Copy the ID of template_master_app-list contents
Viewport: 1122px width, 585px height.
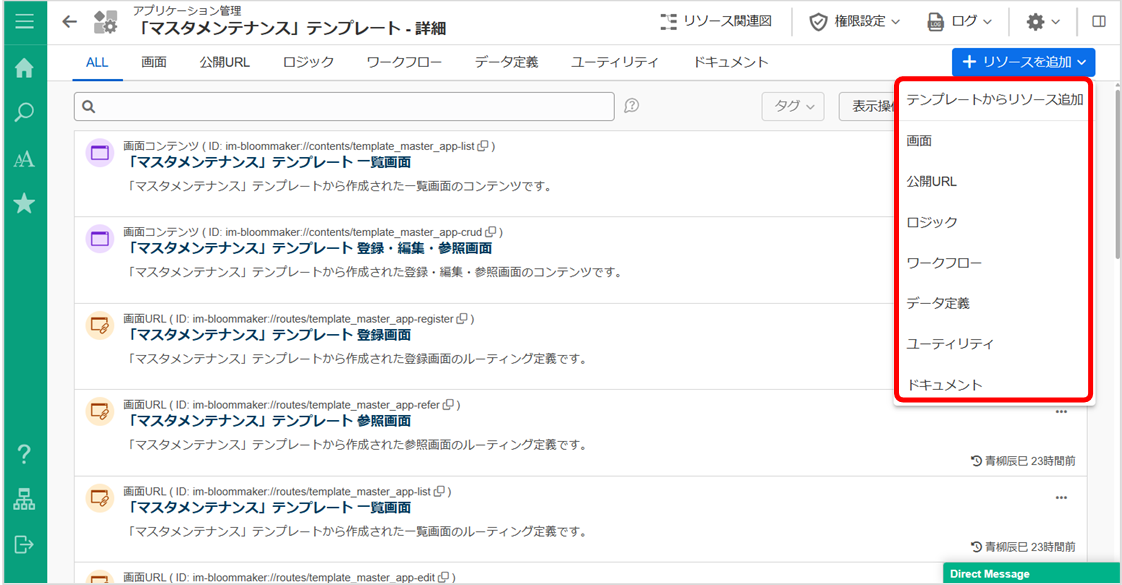point(483,146)
